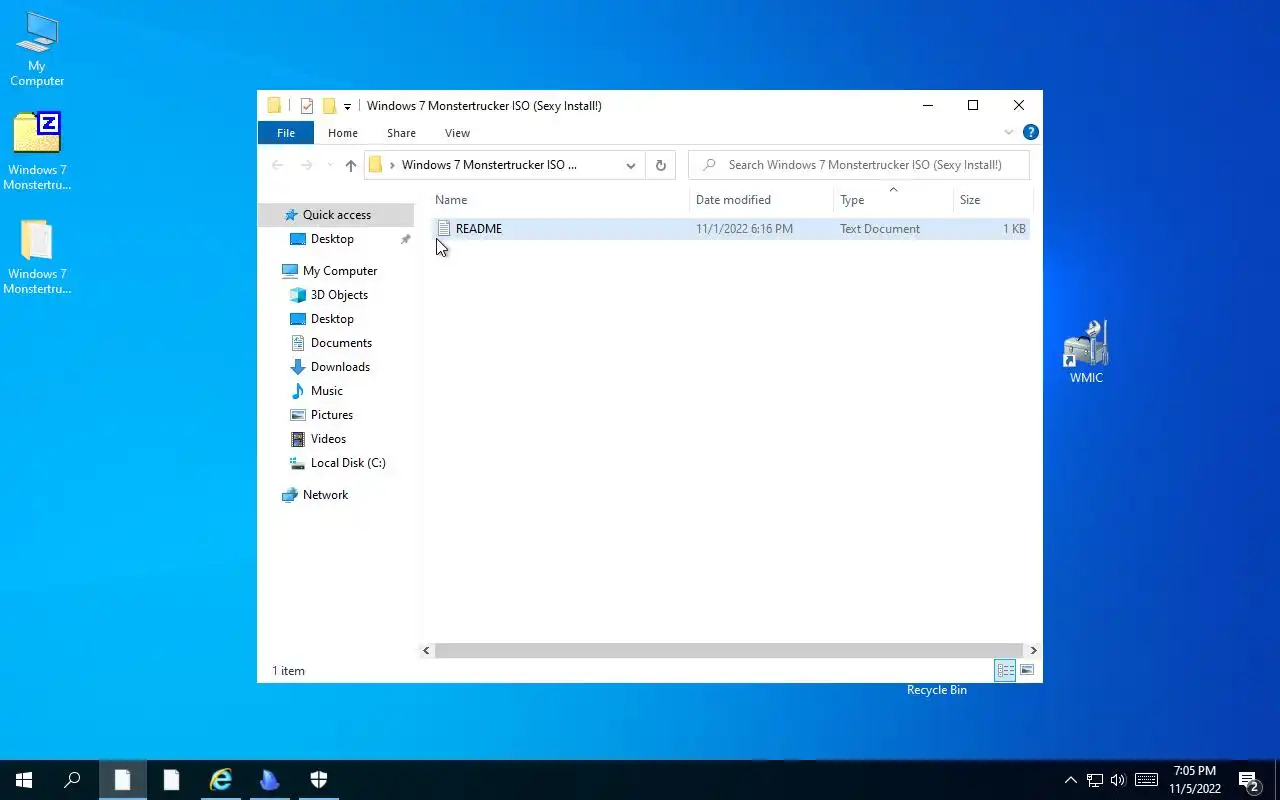The image size is (1280, 800).
Task: Click the New folder quick access toolbar icon
Action: (329, 106)
